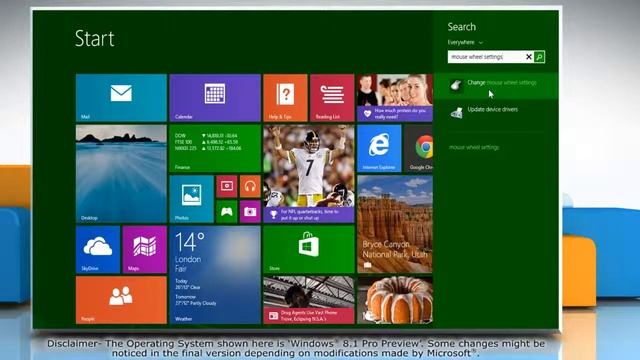Open the Desktop tile
This screenshot has width=640, height=360.
121,174
